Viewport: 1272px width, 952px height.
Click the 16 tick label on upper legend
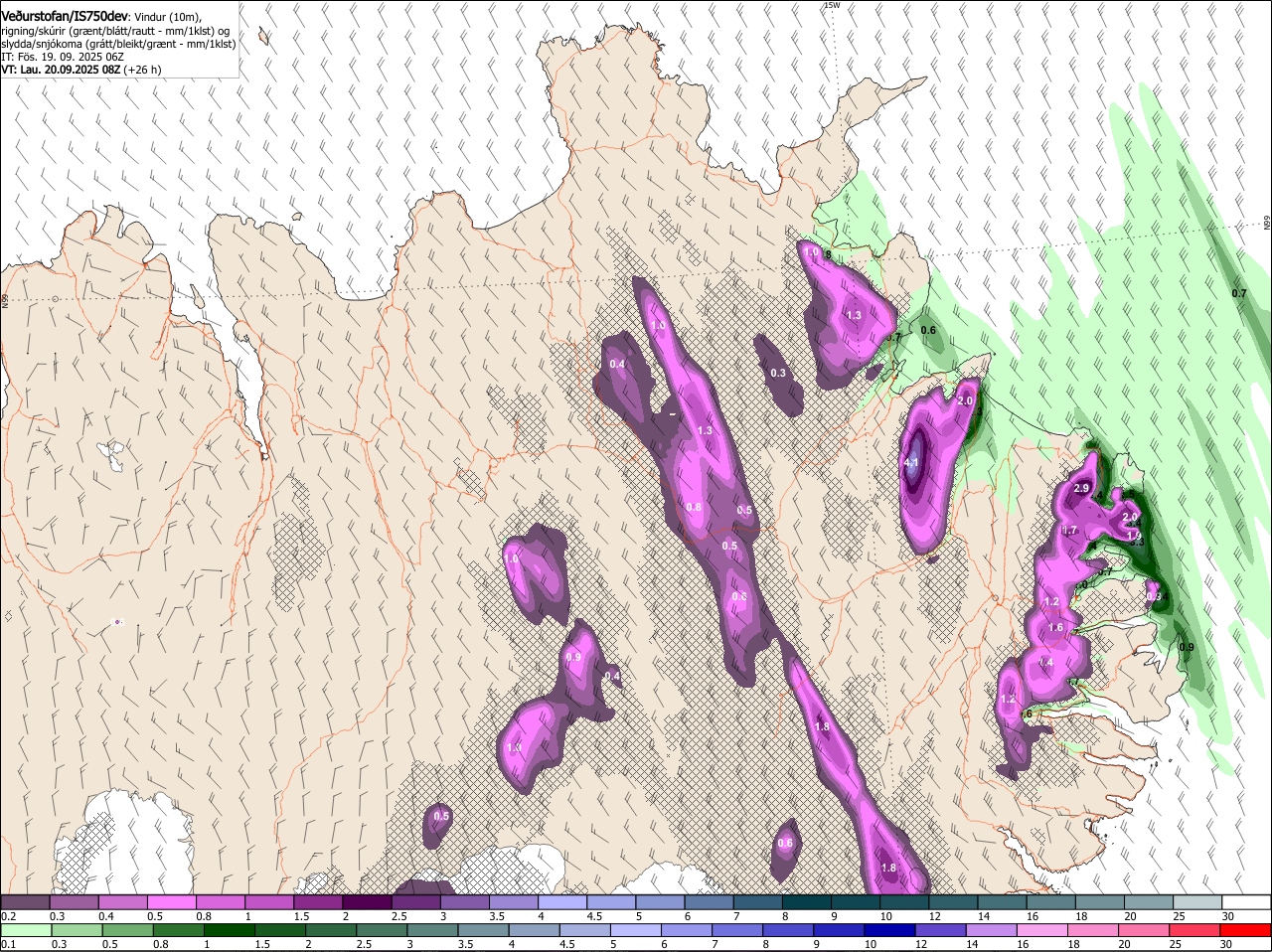(1032, 916)
